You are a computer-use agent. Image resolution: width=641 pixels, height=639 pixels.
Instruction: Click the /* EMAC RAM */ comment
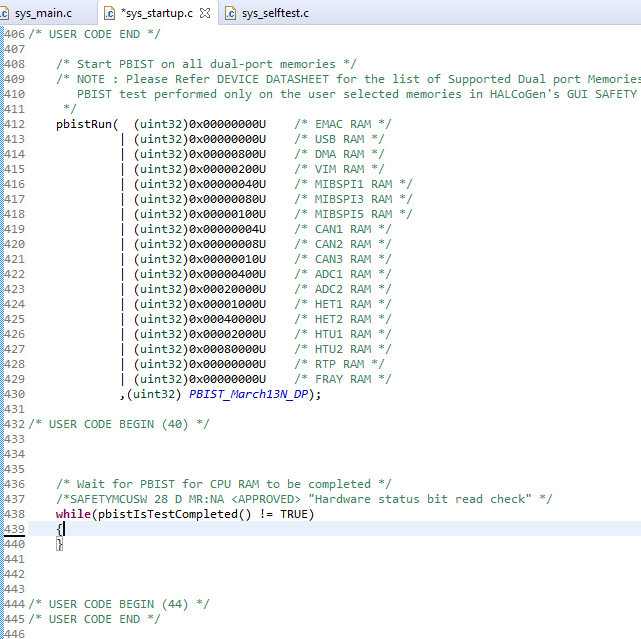[343, 124]
